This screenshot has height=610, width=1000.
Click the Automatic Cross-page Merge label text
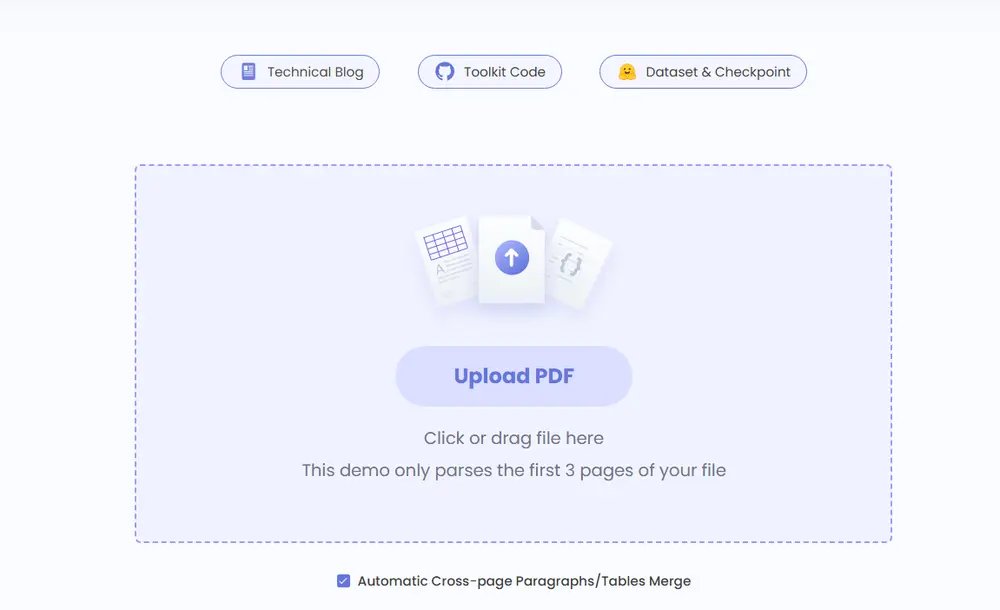click(x=524, y=581)
